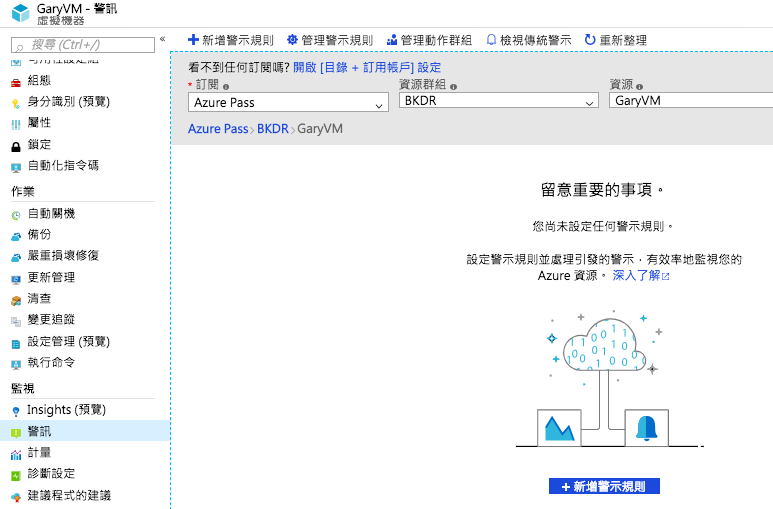
Task: Open the 資源群組 dropdown showing BKDR
Action: (x=499, y=101)
